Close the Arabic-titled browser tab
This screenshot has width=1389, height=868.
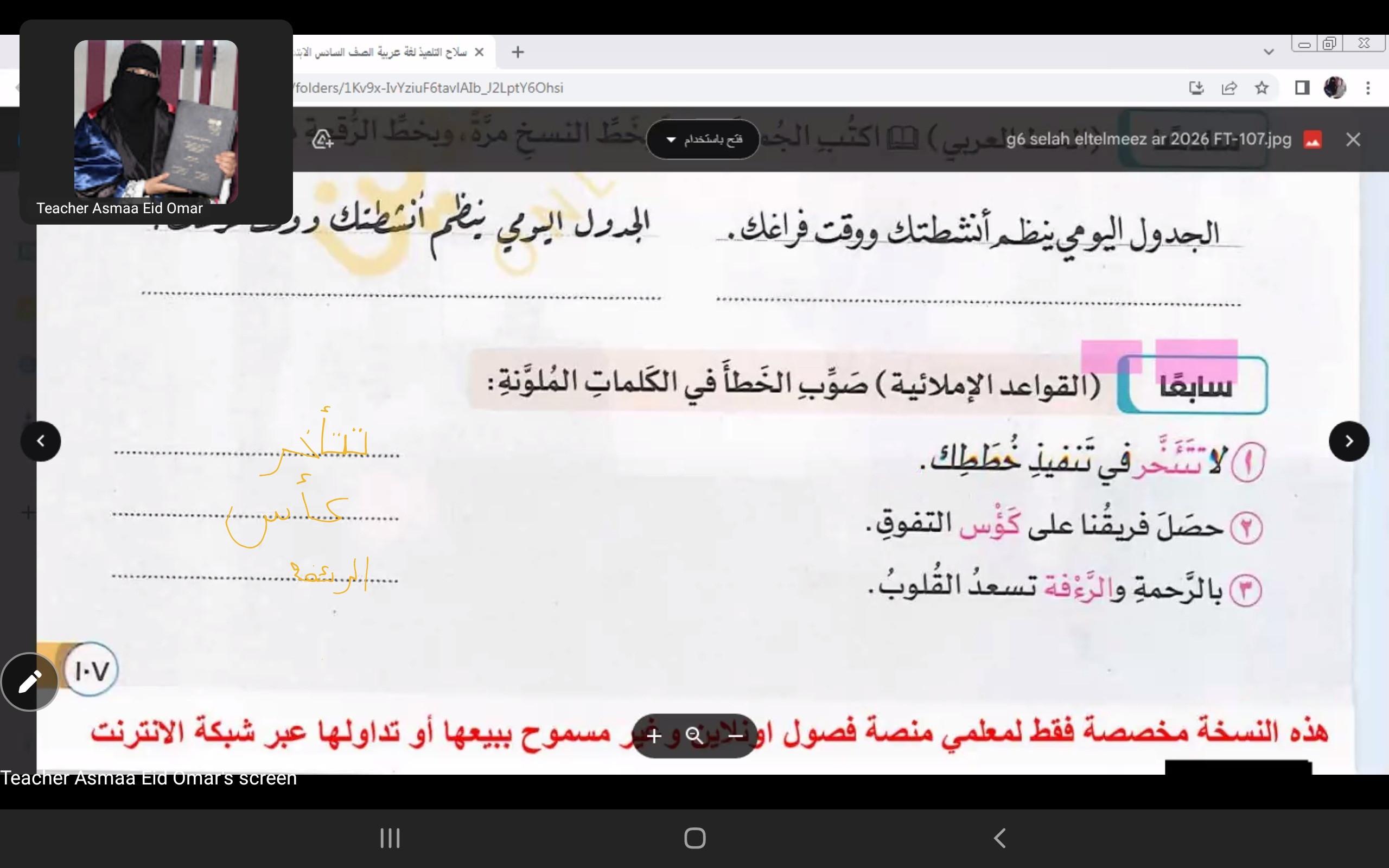coord(480,52)
